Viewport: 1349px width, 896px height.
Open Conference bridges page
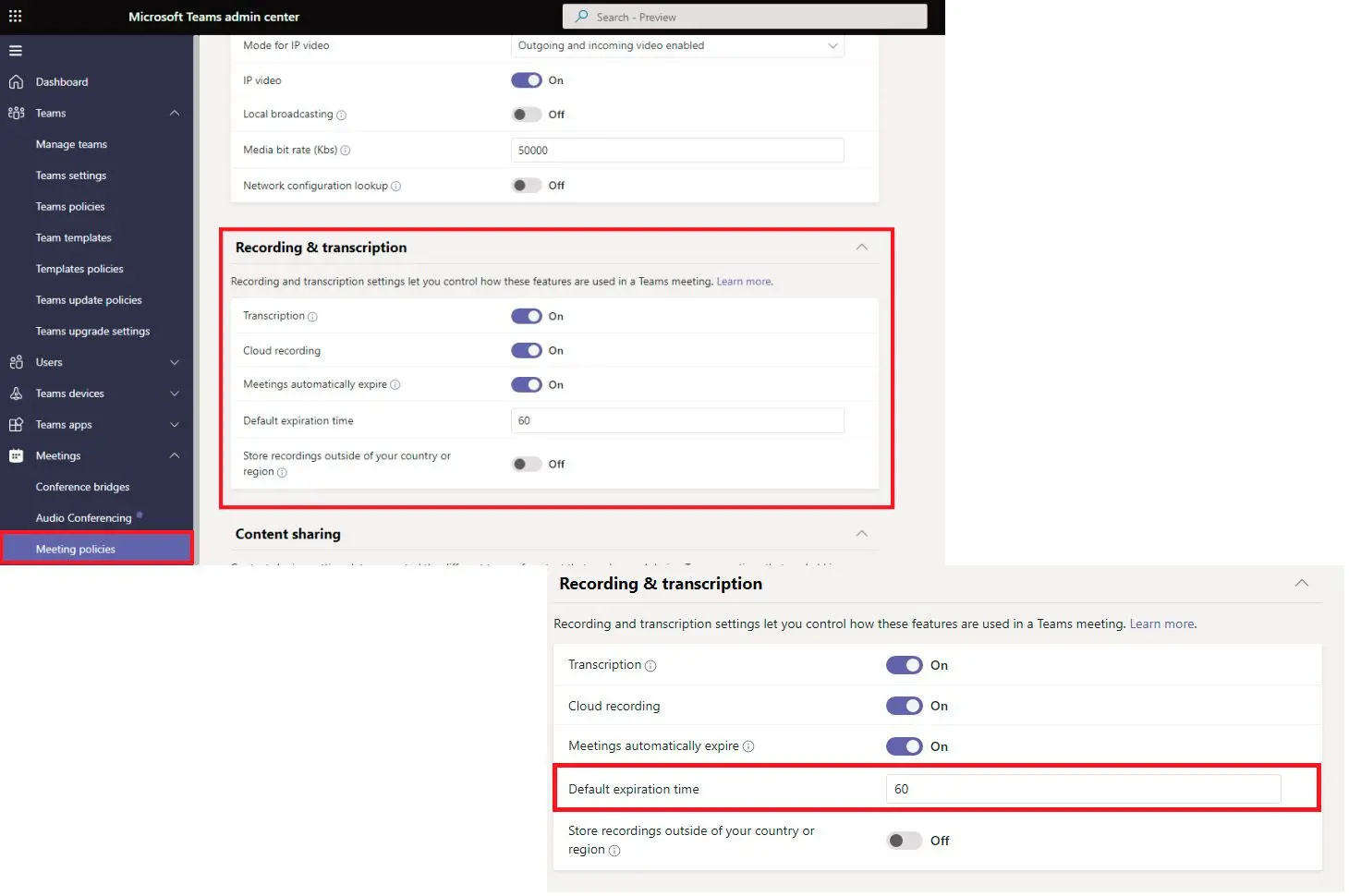[82, 487]
